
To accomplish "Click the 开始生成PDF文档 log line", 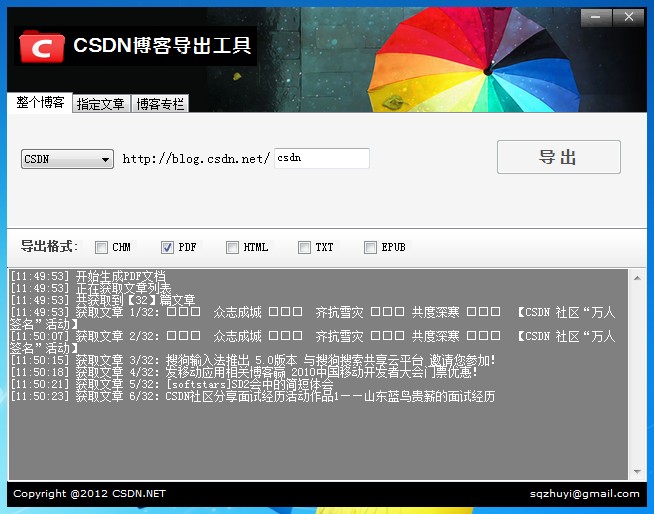I will 120,276.
